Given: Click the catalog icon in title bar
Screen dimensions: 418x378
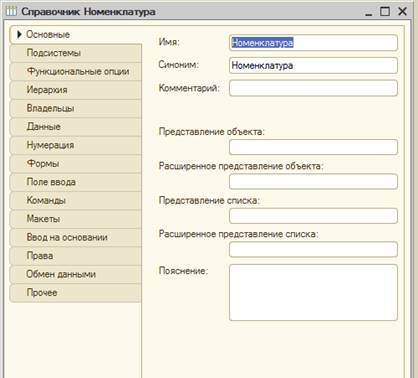Looking at the screenshot, I should (11, 11).
